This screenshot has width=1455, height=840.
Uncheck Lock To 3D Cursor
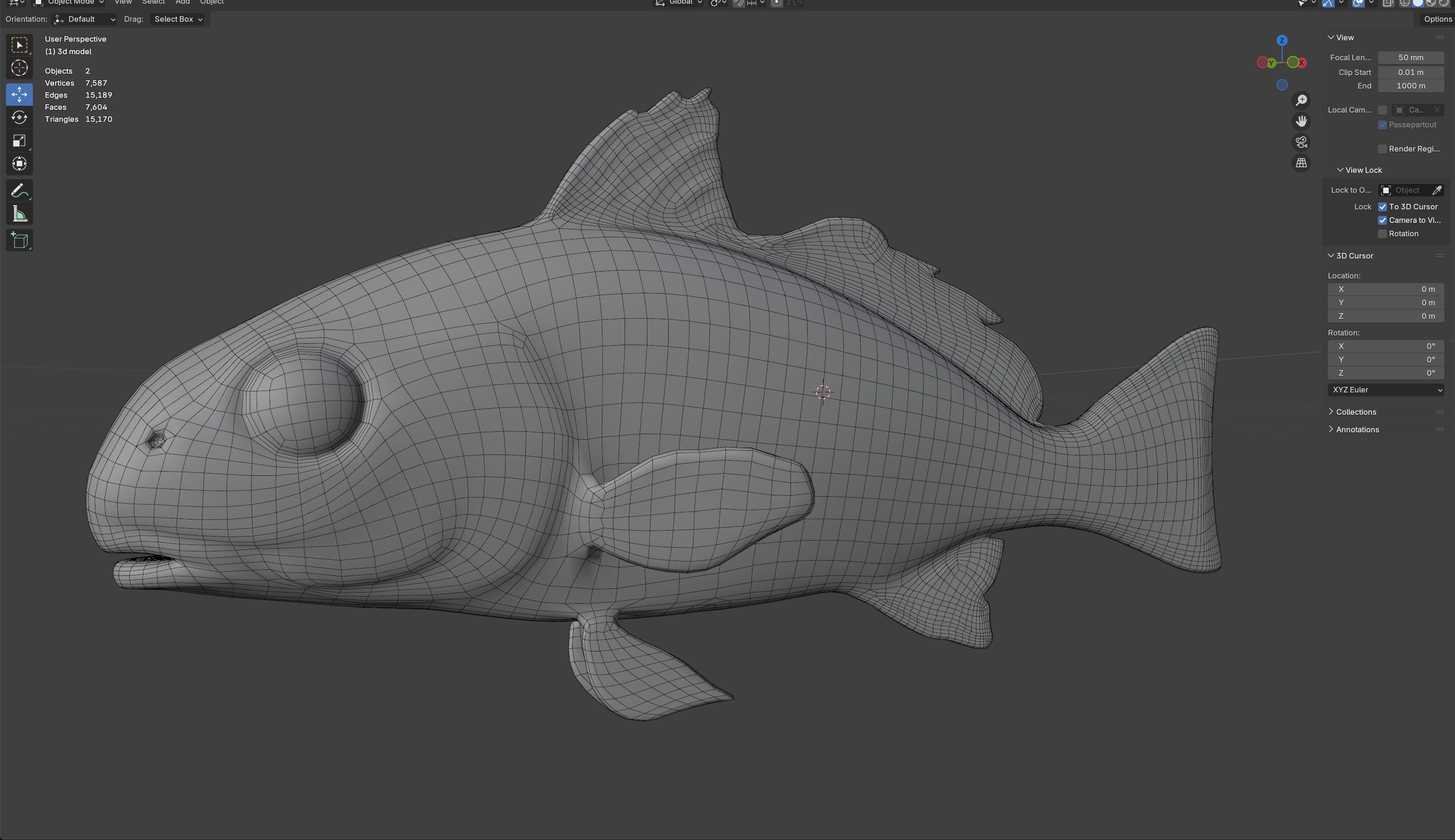click(x=1382, y=207)
